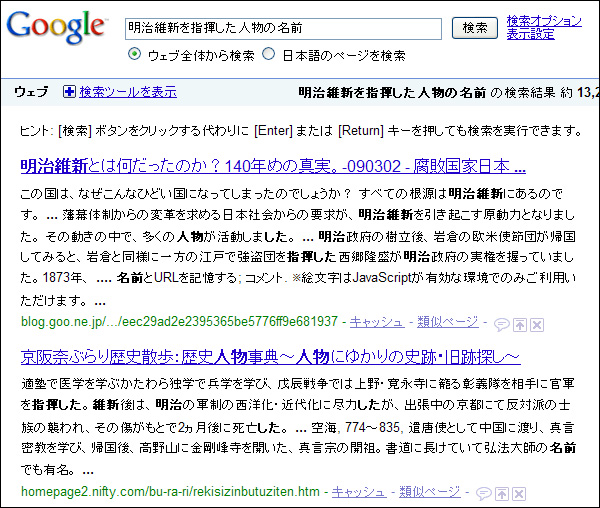Select 日本語のページを検索 radio button

pos(269,55)
